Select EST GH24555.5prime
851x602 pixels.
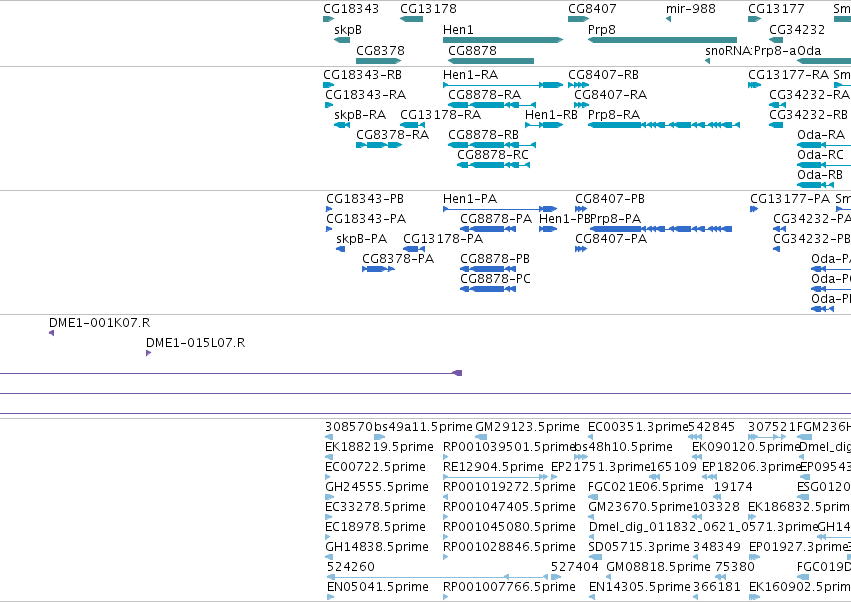pyautogui.click(x=328, y=497)
